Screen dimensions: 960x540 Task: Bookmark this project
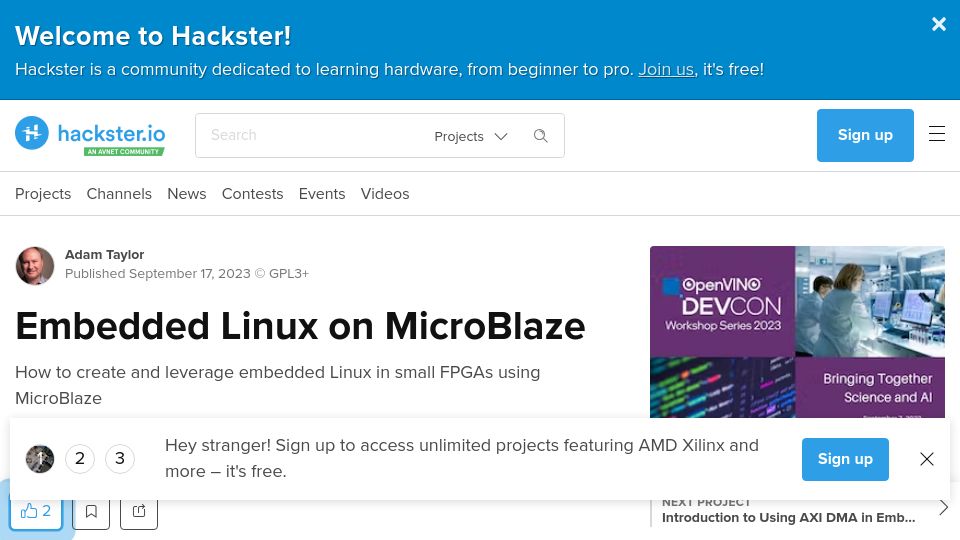click(91, 511)
